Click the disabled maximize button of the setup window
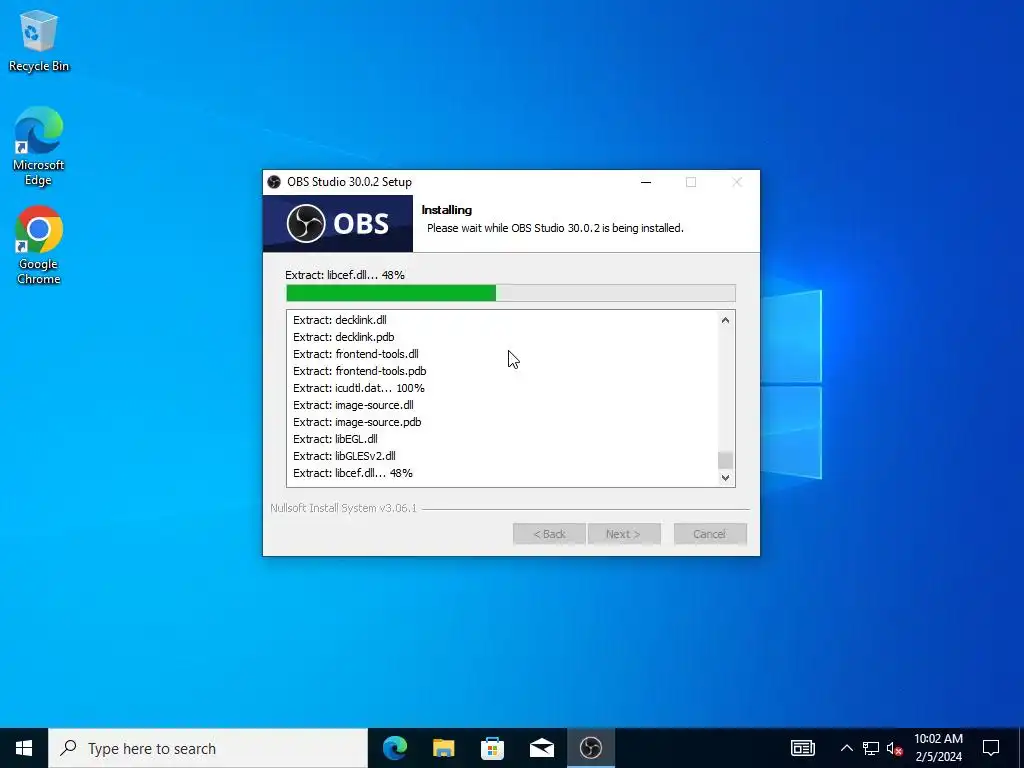This screenshot has height=768, width=1024. click(691, 182)
